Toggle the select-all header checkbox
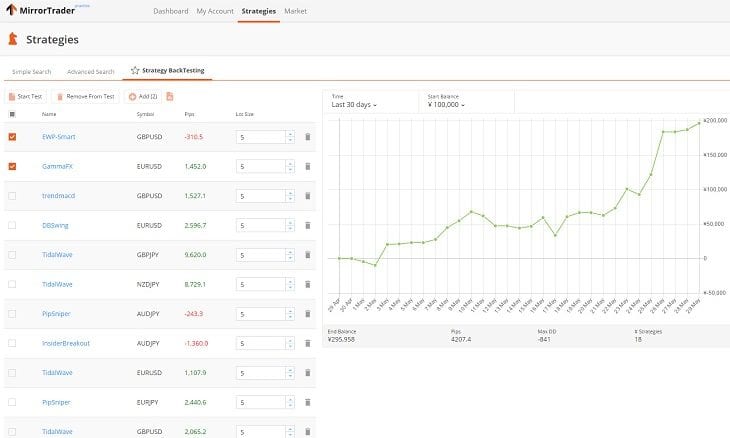 (x=12, y=114)
